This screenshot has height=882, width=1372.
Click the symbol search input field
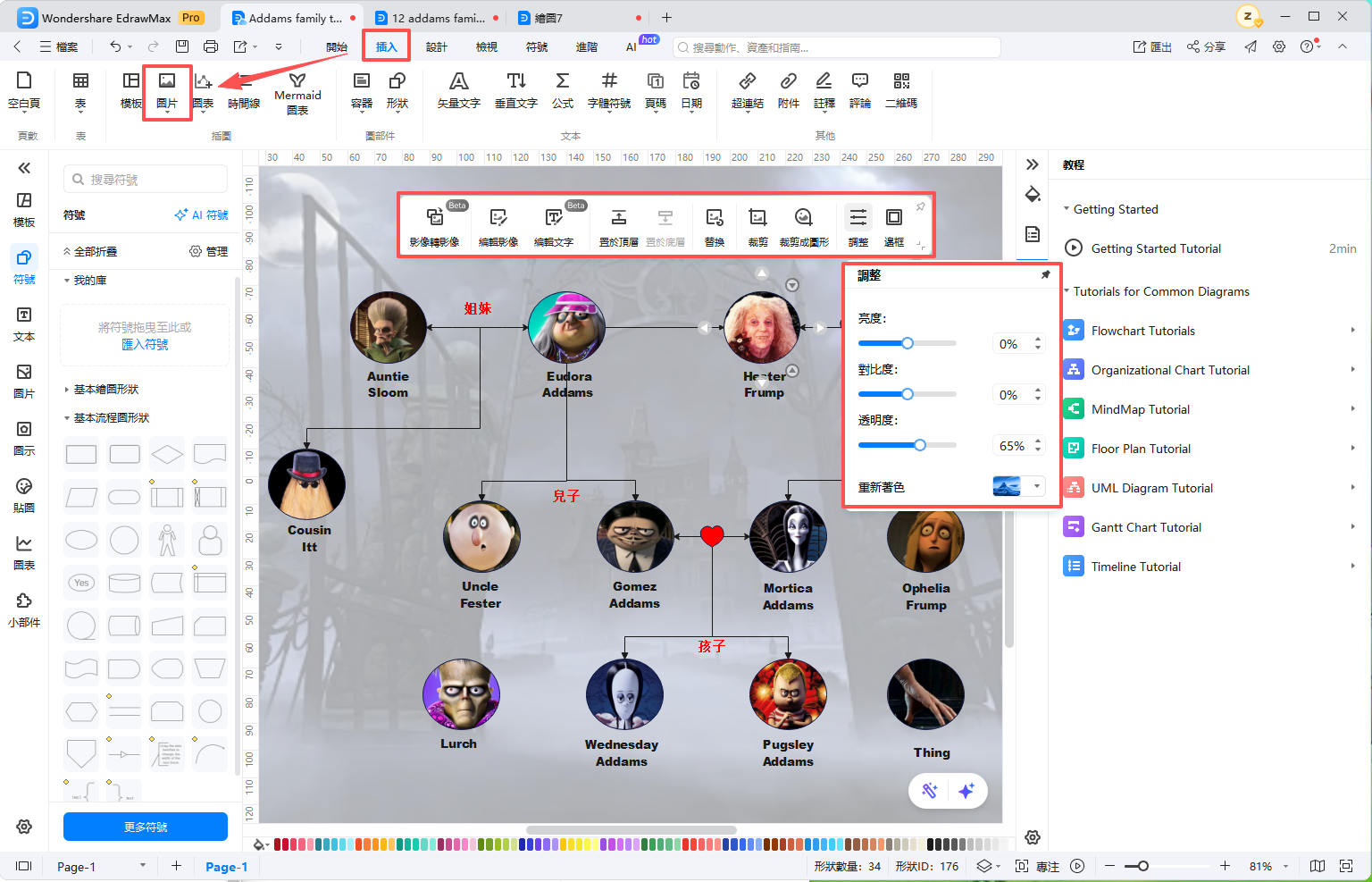[x=146, y=180]
